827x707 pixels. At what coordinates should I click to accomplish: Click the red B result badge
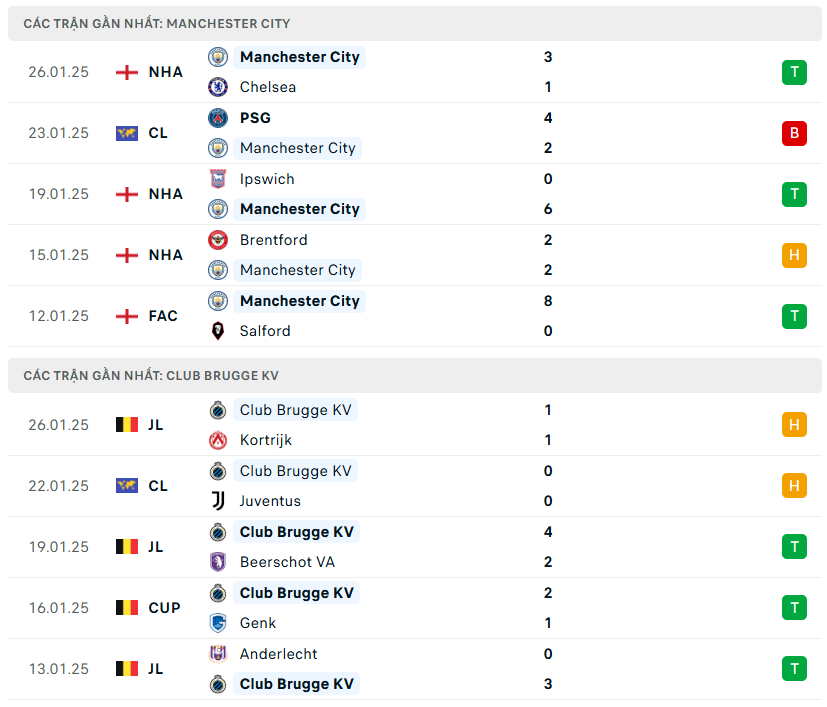tap(794, 133)
